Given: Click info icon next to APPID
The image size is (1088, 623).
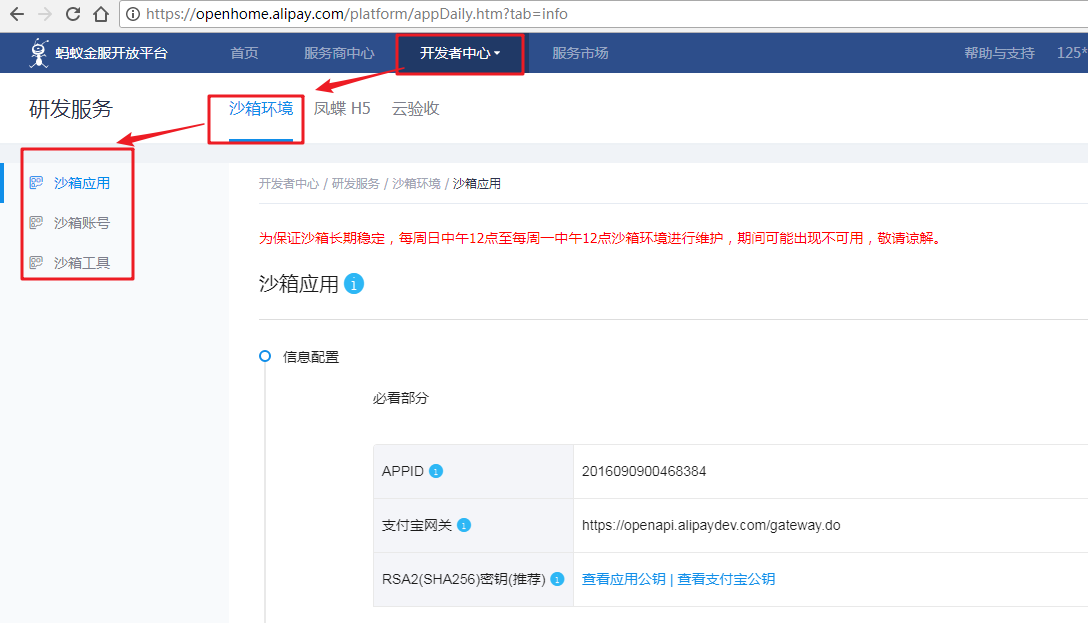Looking at the screenshot, I should 436,471.
